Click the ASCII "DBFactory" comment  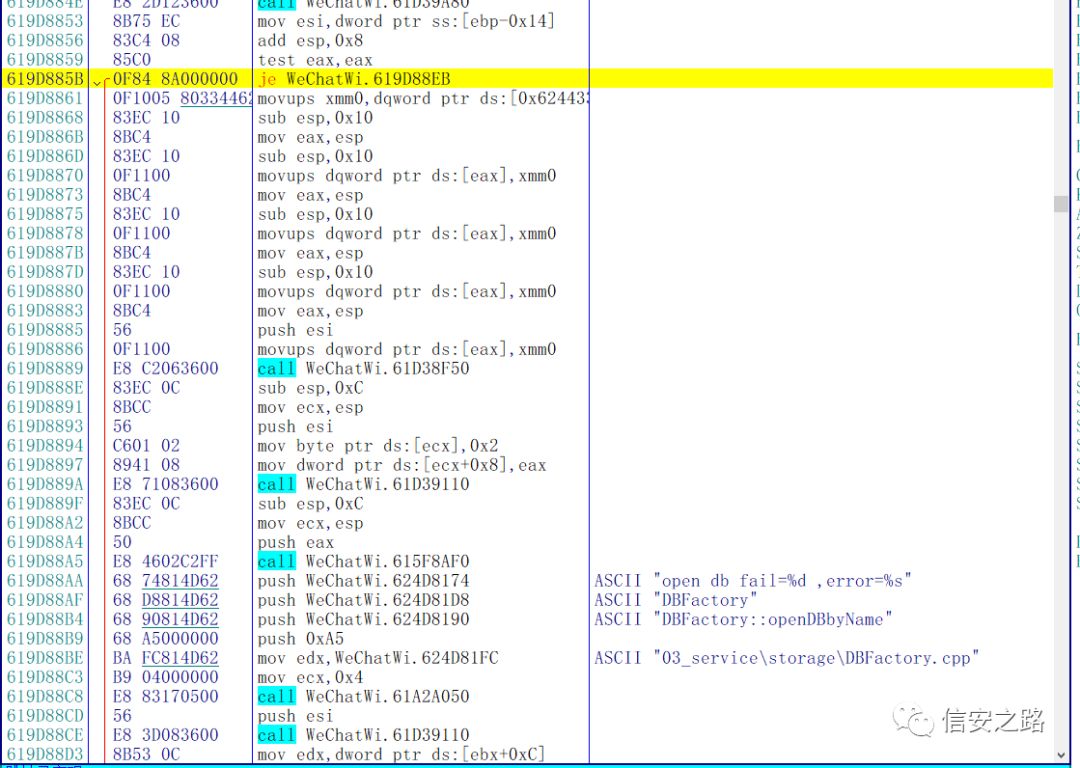(676, 600)
